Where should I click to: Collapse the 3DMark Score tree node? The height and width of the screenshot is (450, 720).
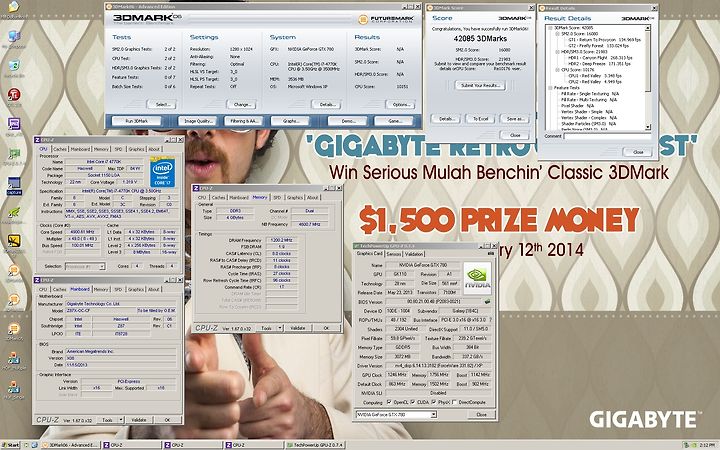click(x=550, y=28)
